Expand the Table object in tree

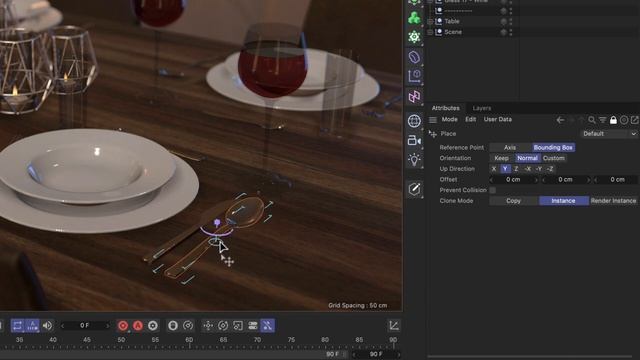point(430,21)
